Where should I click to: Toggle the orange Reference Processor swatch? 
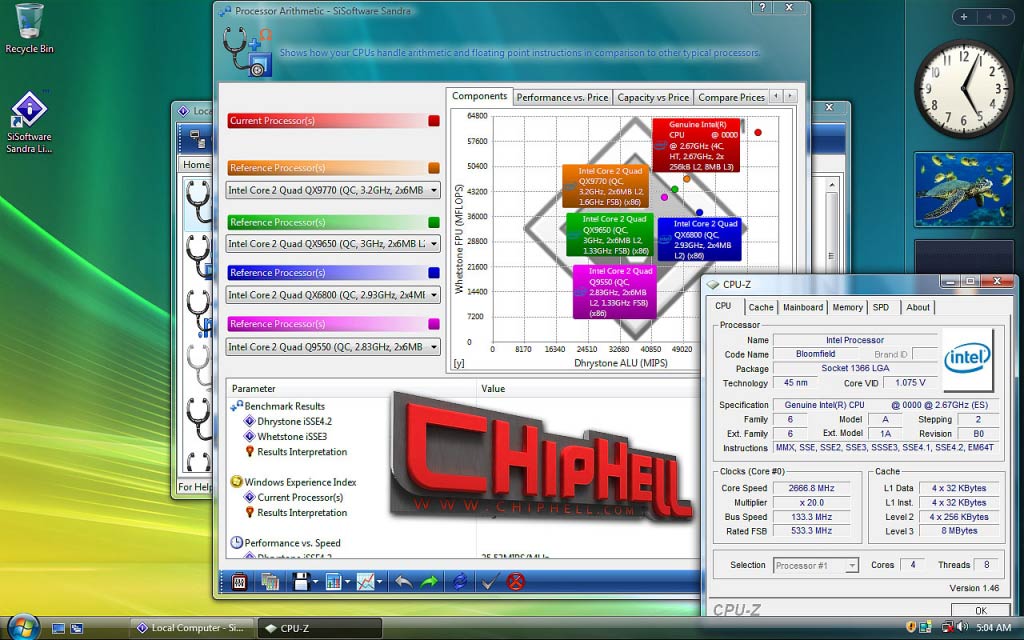(x=434, y=168)
